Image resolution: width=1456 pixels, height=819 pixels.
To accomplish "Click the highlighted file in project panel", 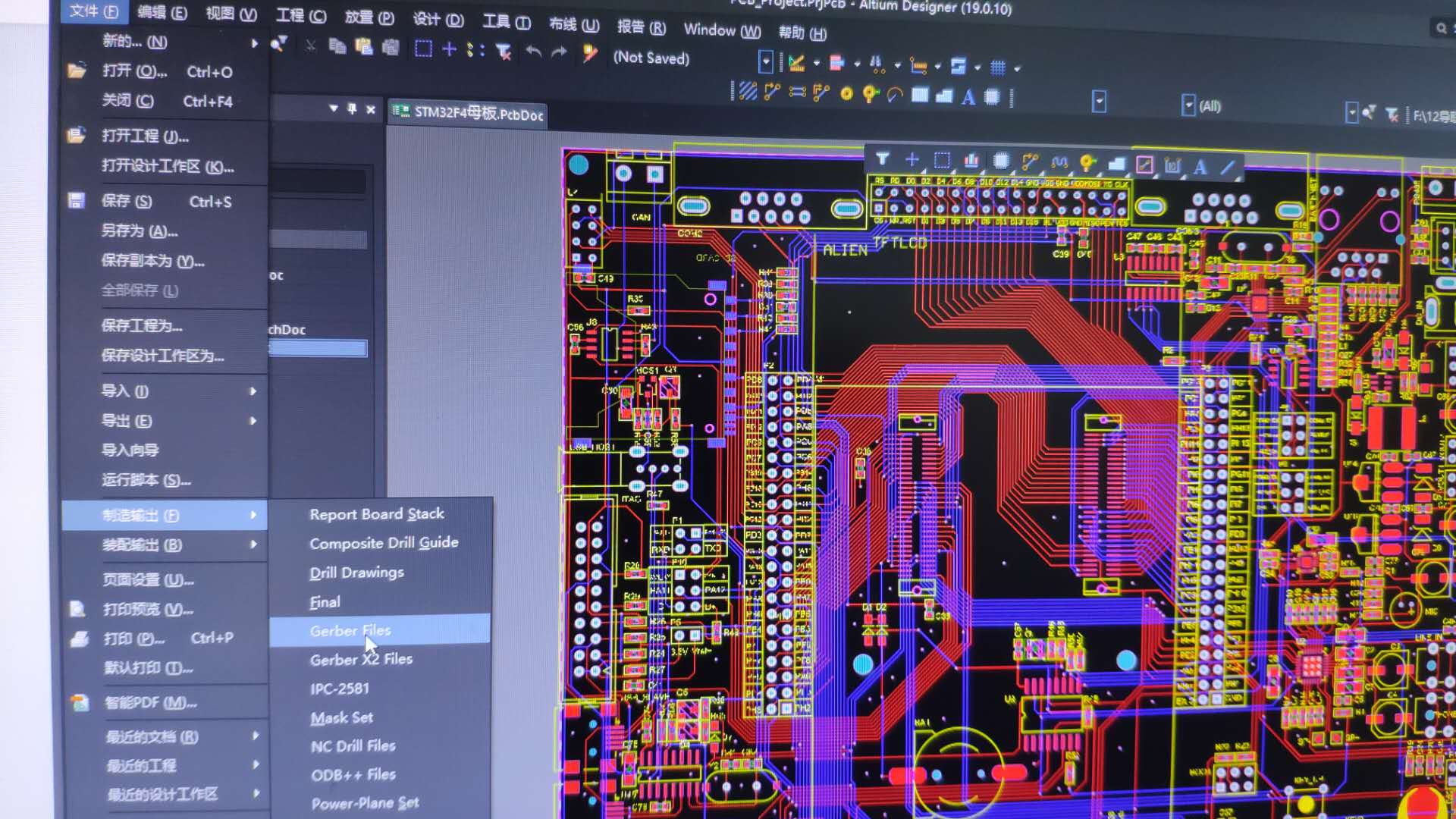I will coord(318,348).
